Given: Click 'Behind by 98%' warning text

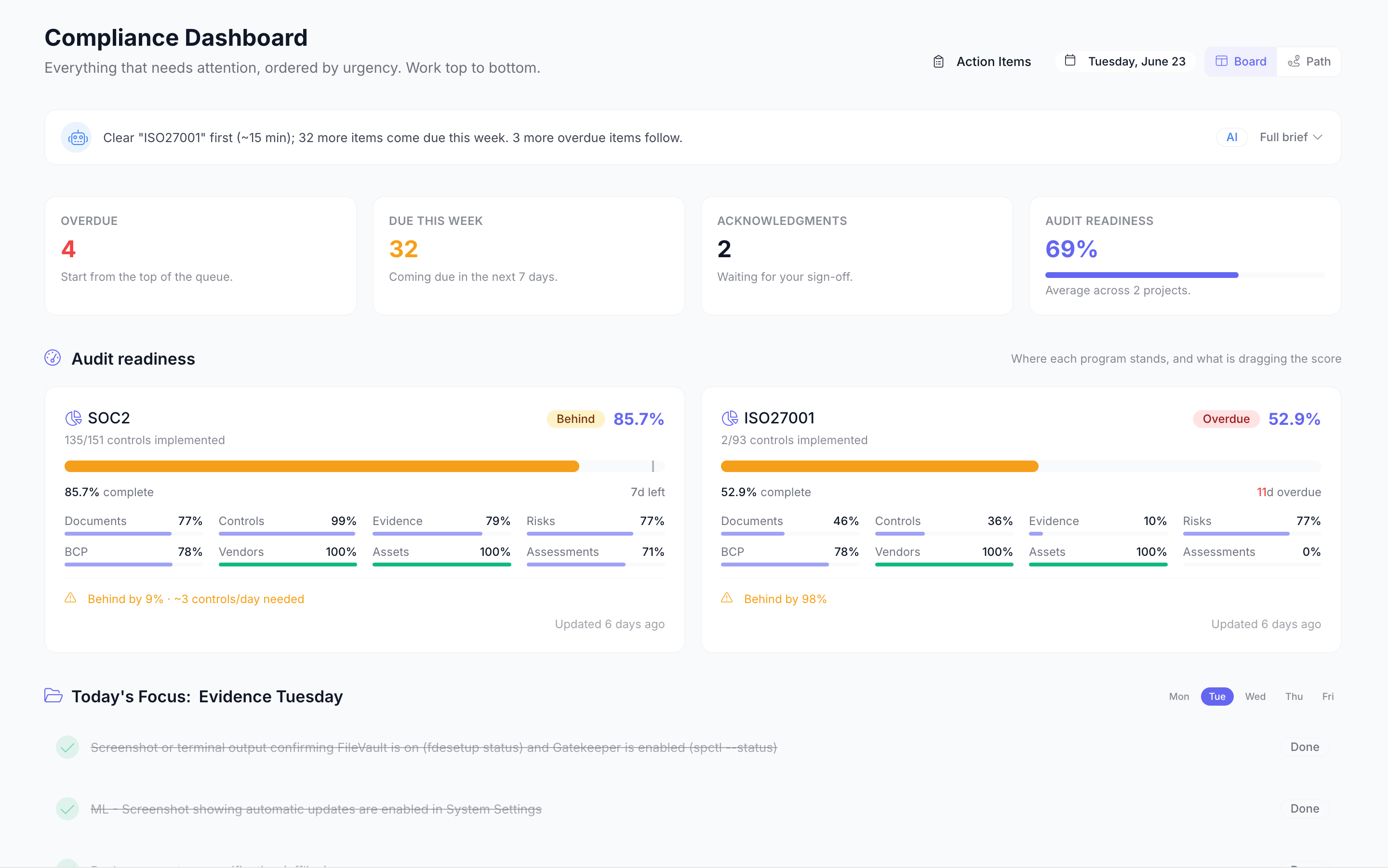Looking at the screenshot, I should pyautogui.click(x=785, y=599).
